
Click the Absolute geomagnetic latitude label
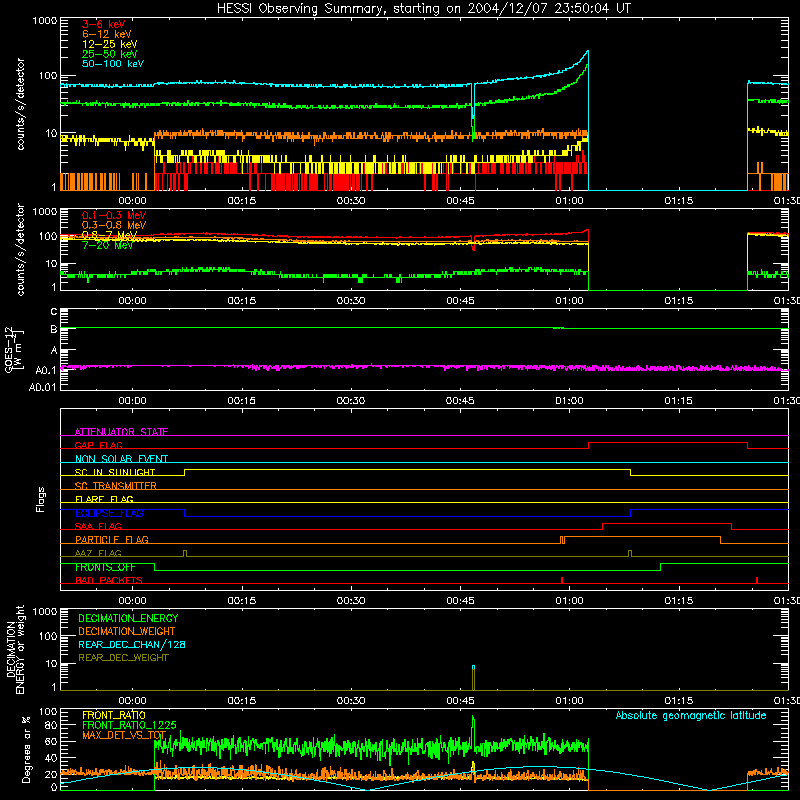tap(691, 715)
